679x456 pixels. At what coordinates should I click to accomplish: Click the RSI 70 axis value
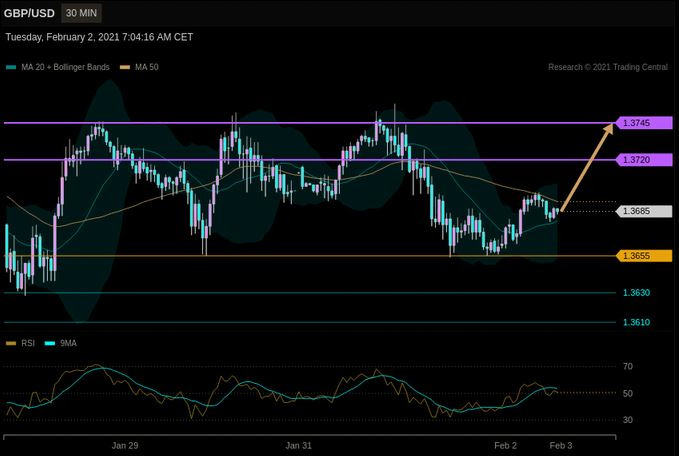628,366
